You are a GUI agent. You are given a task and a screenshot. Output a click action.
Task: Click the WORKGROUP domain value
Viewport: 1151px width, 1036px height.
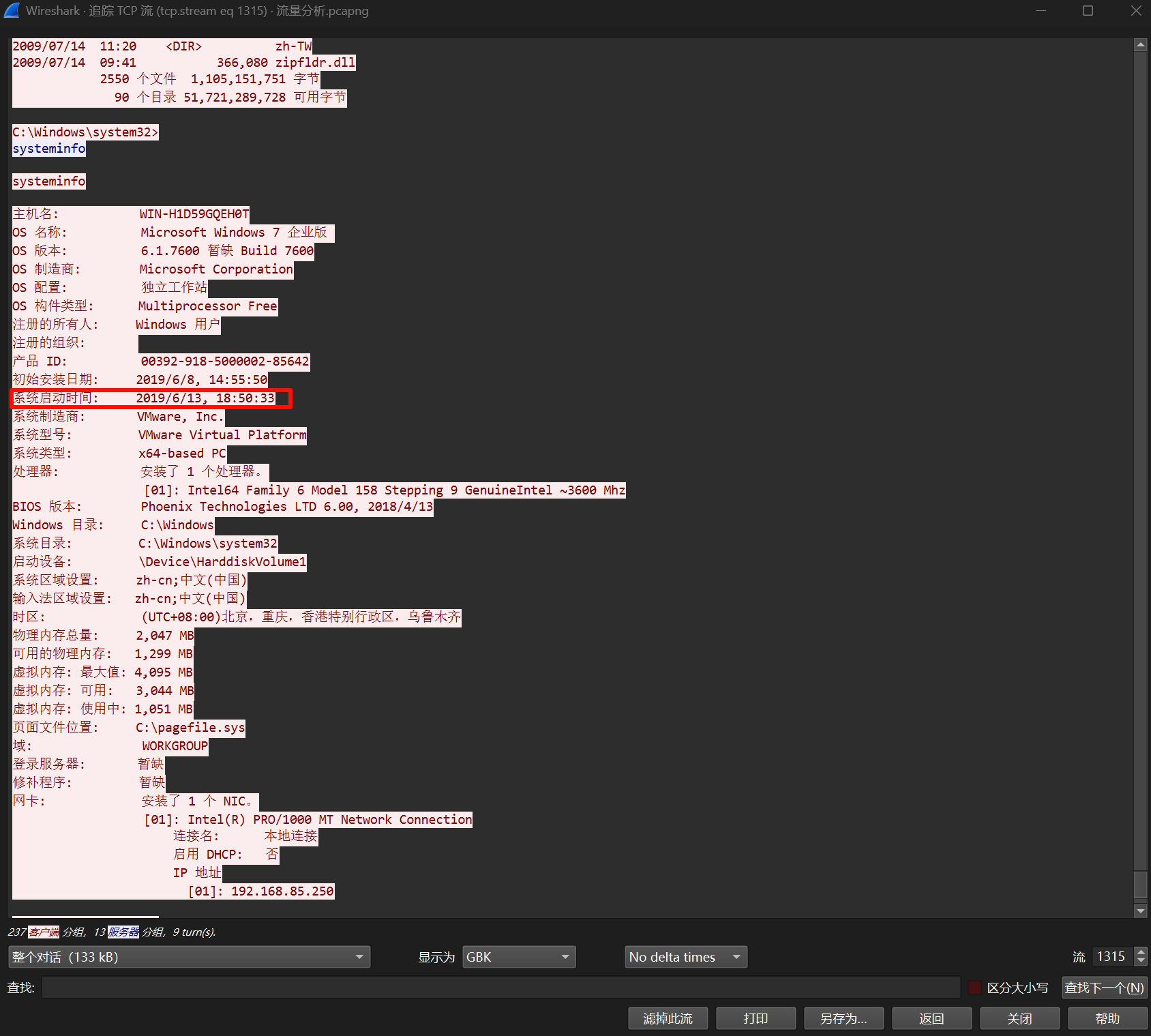click(175, 746)
